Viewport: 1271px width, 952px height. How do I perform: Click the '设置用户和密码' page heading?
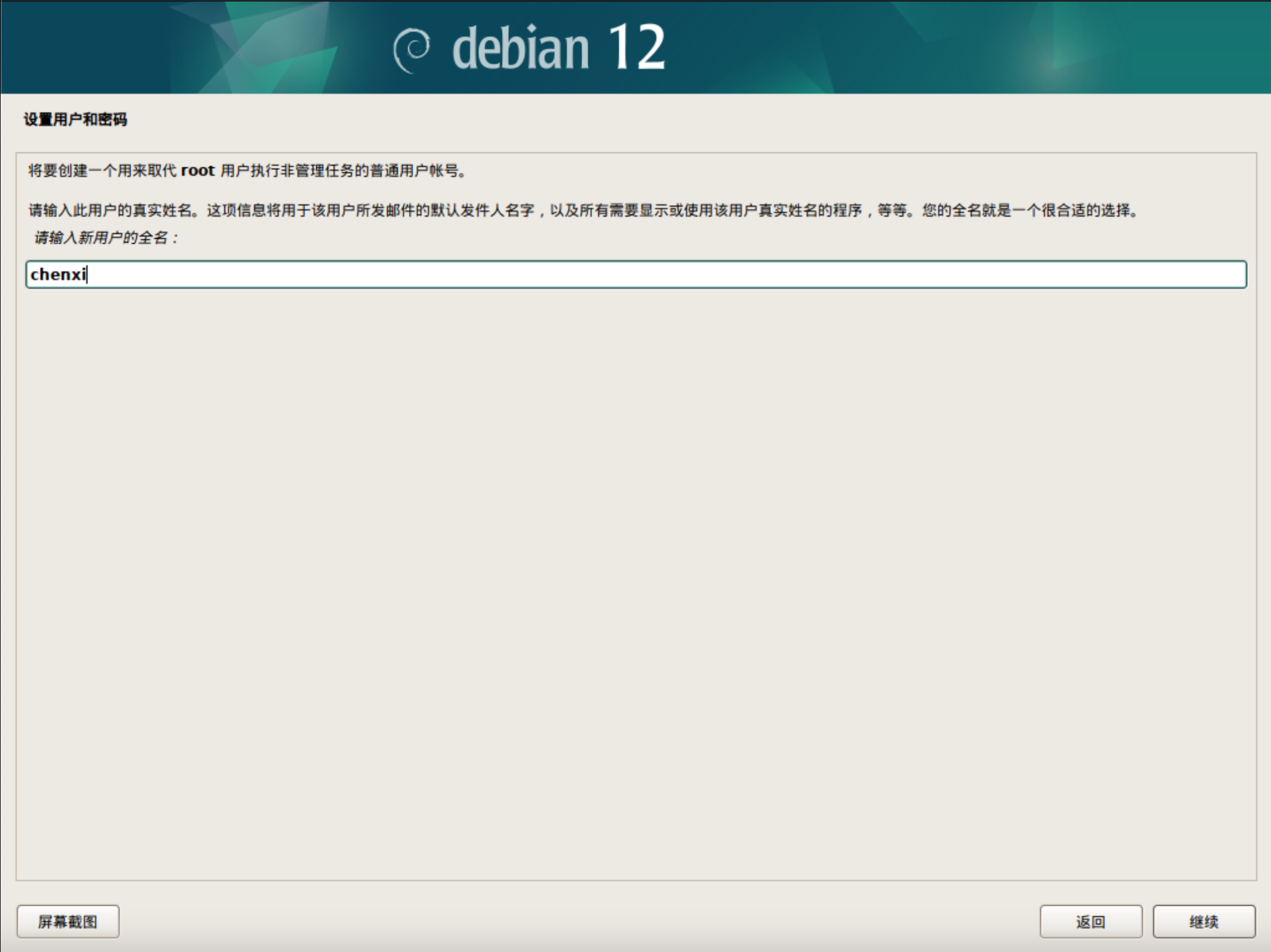pos(76,119)
